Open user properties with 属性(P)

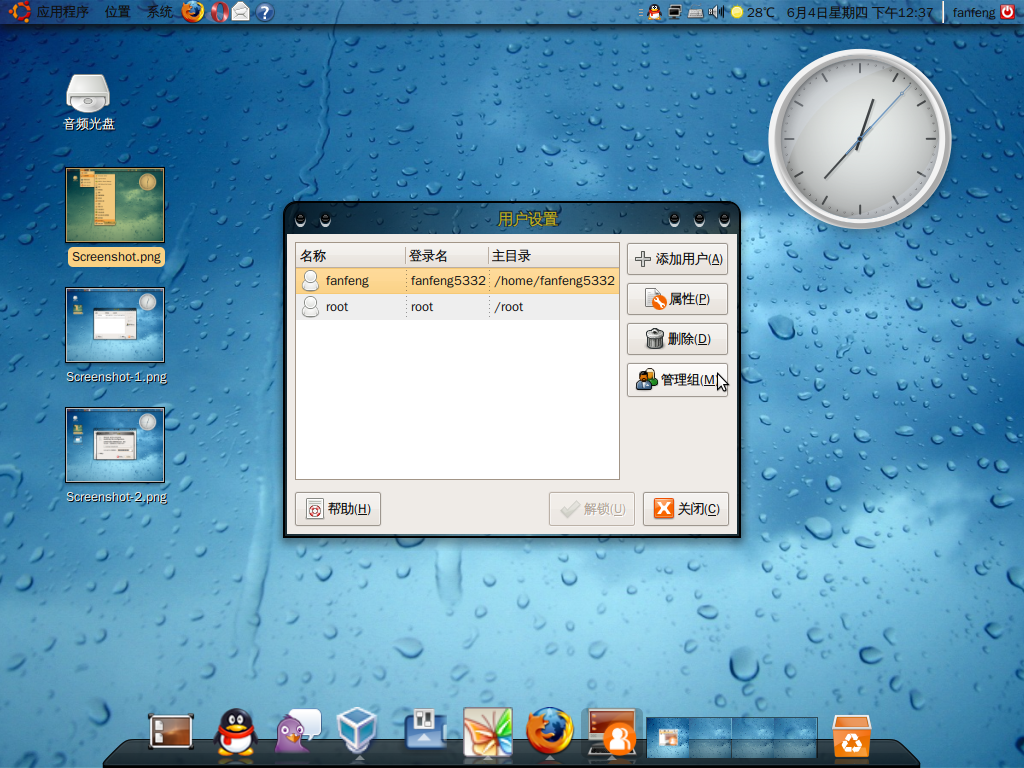click(x=677, y=299)
